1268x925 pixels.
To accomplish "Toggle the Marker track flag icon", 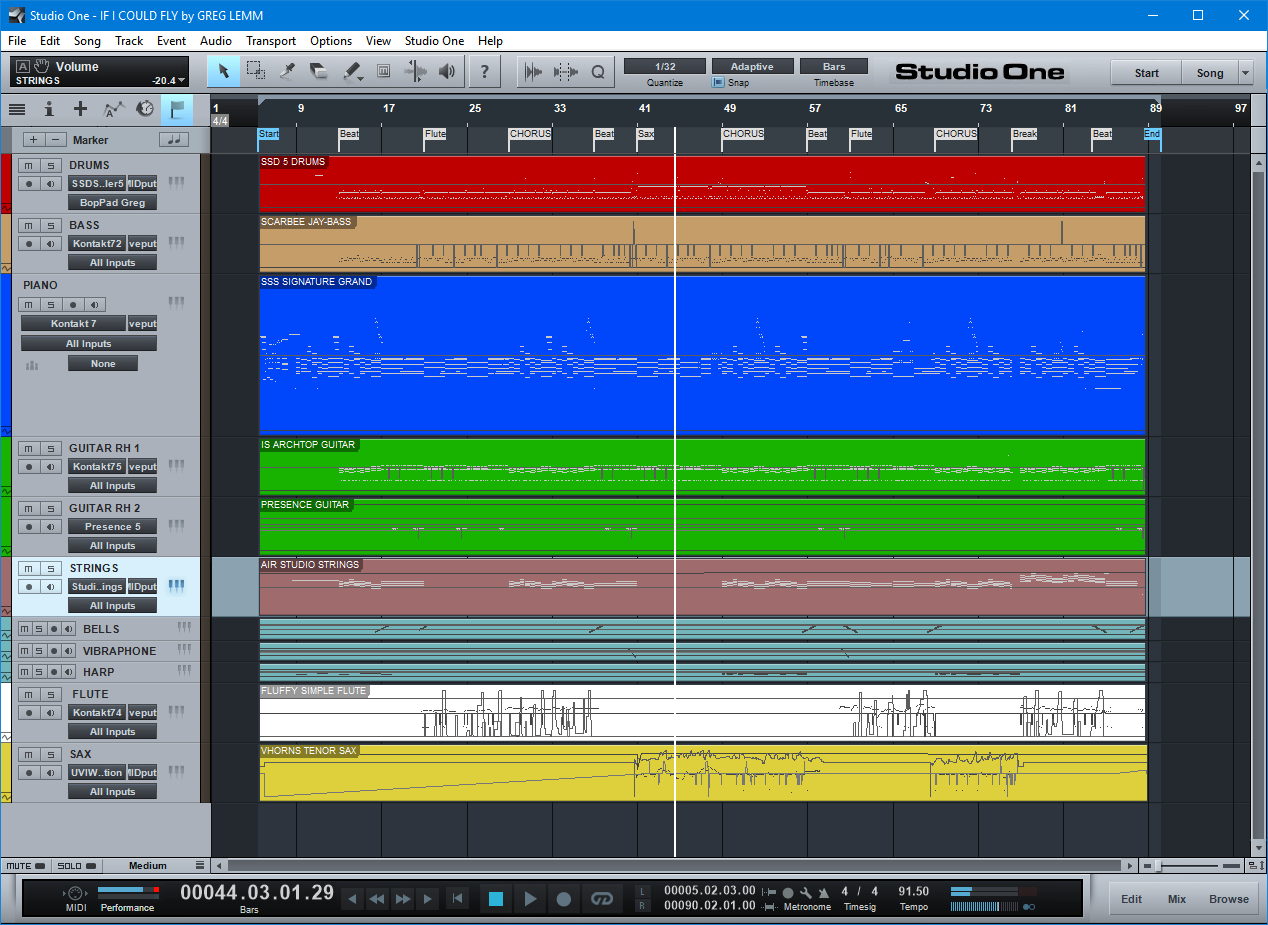I will click(x=177, y=109).
